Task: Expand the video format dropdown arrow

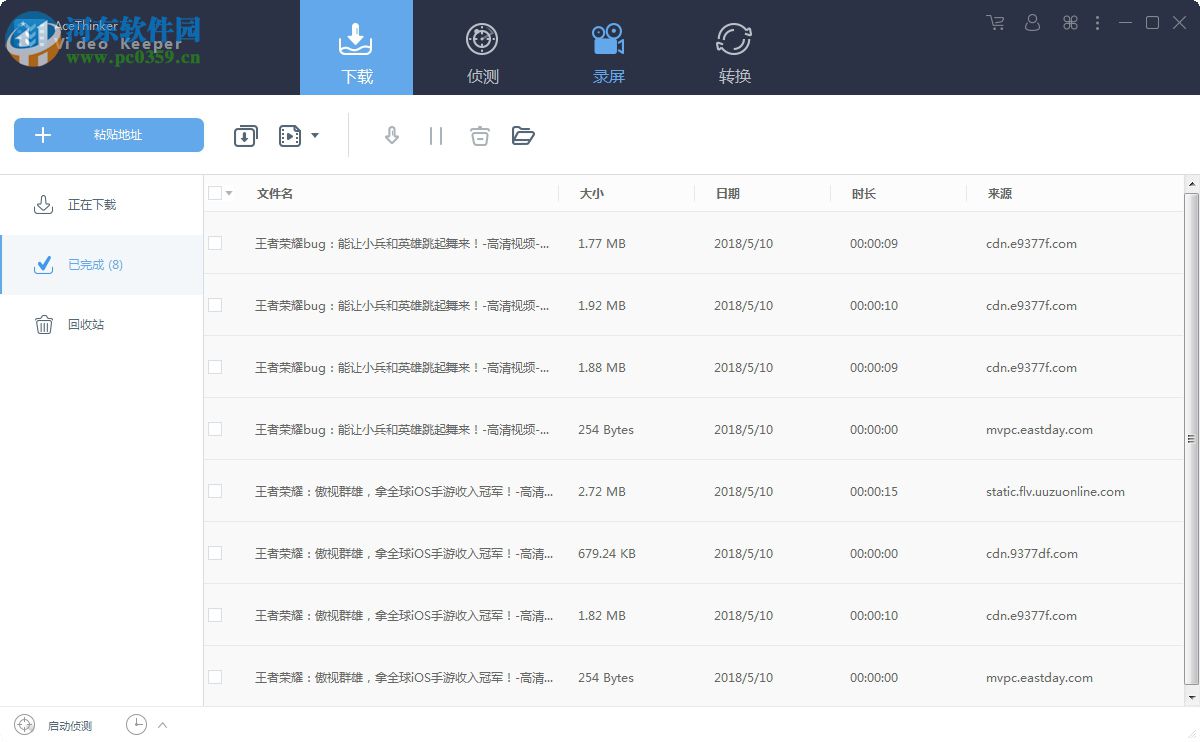Action: (316, 135)
